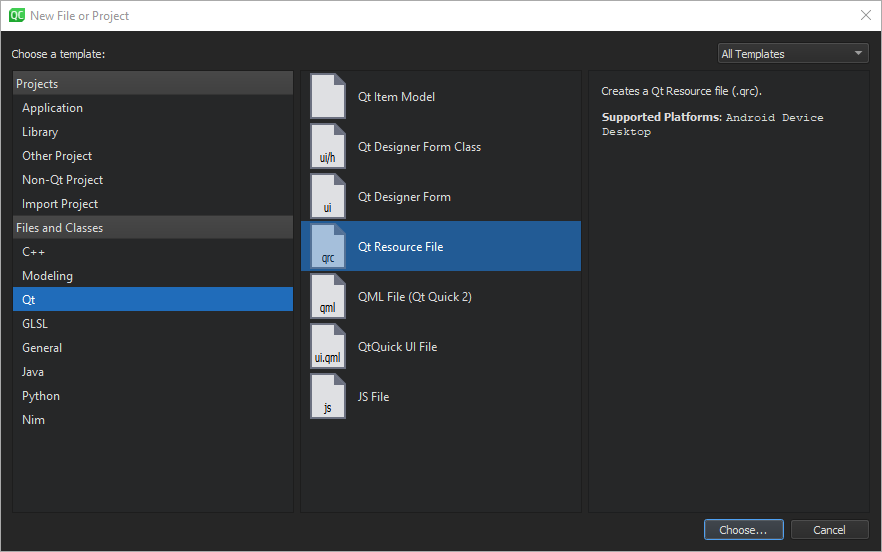This screenshot has height=552, width=882.
Task: Click the js file icon
Action: [x=328, y=397]
